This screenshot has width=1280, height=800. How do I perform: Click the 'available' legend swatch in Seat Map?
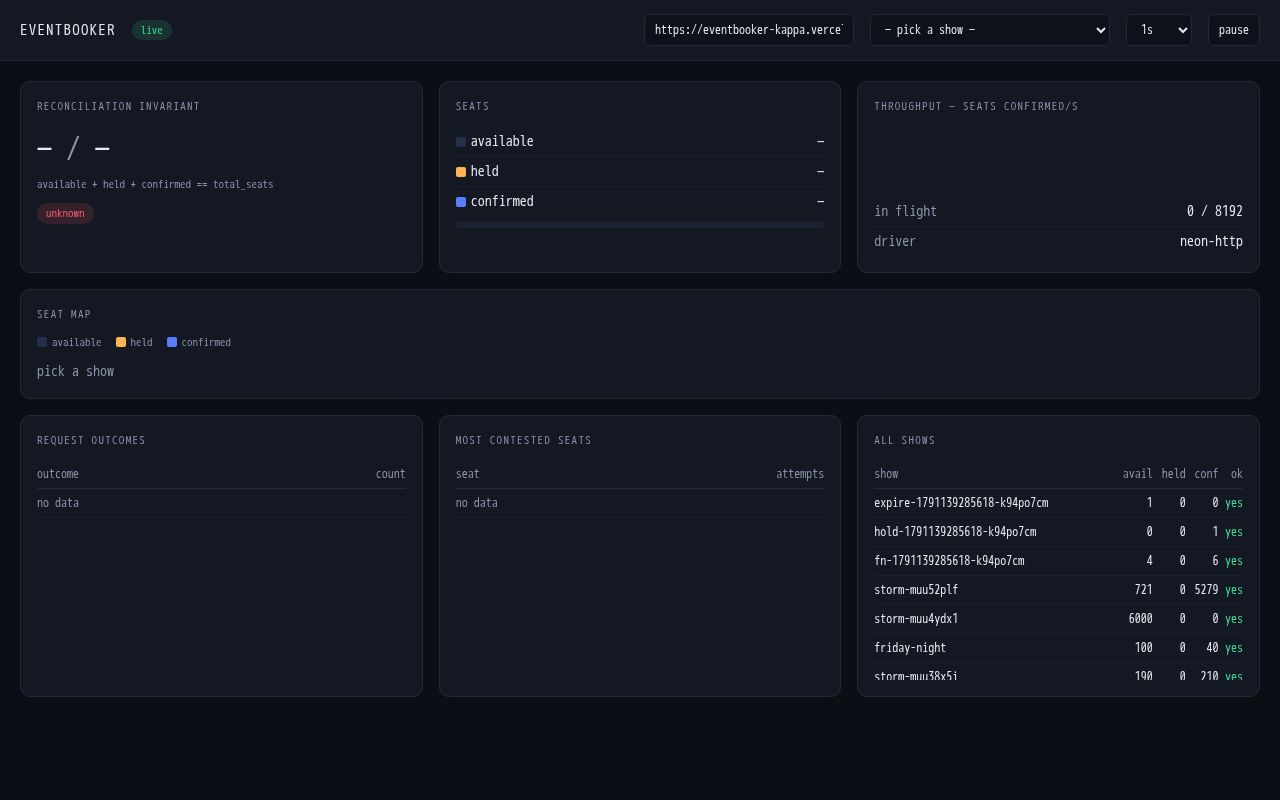pos(42,342)
